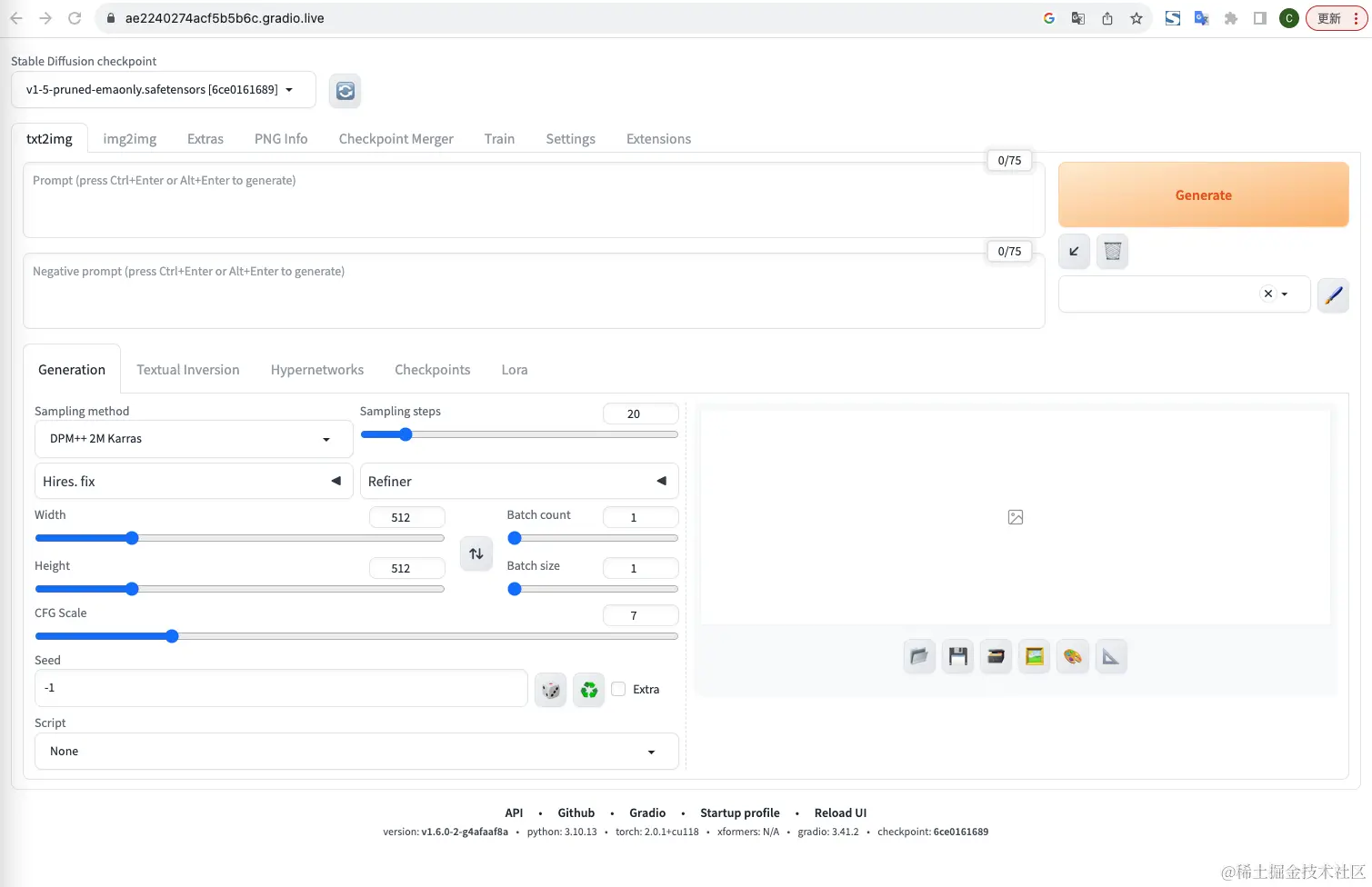This screenshot has height=887, width=1372.
Task: Share page icon in address bar
Action: point(1107,18)
